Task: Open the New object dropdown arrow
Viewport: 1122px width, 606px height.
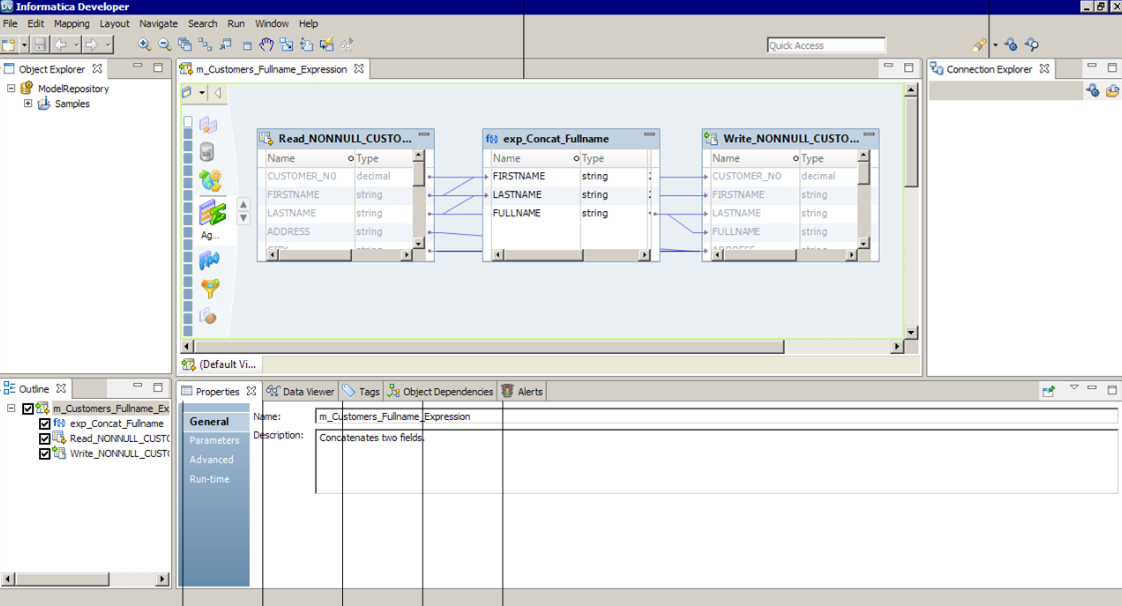Action: [x=24, y=44]
